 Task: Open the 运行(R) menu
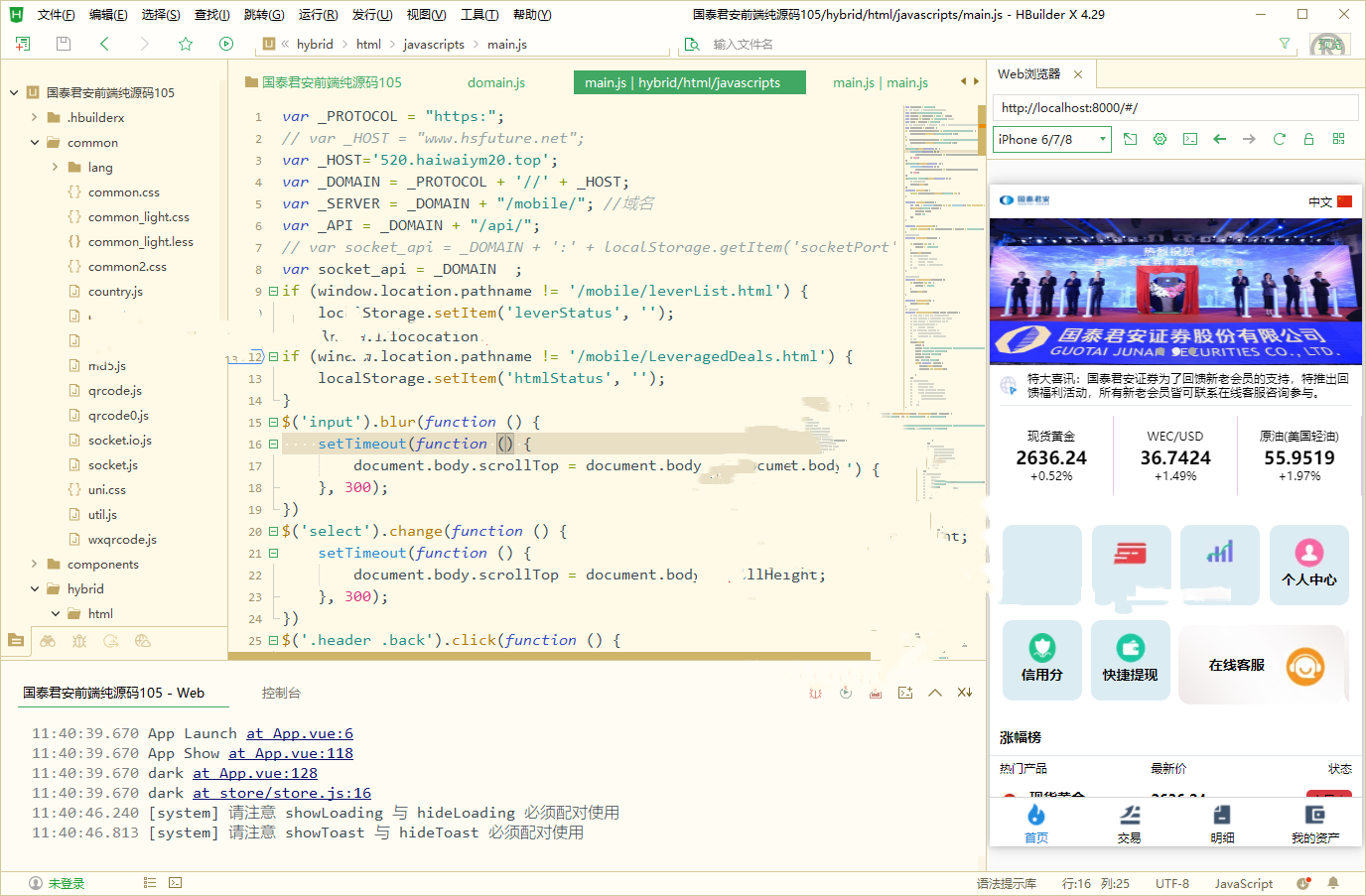pos(318,14)
